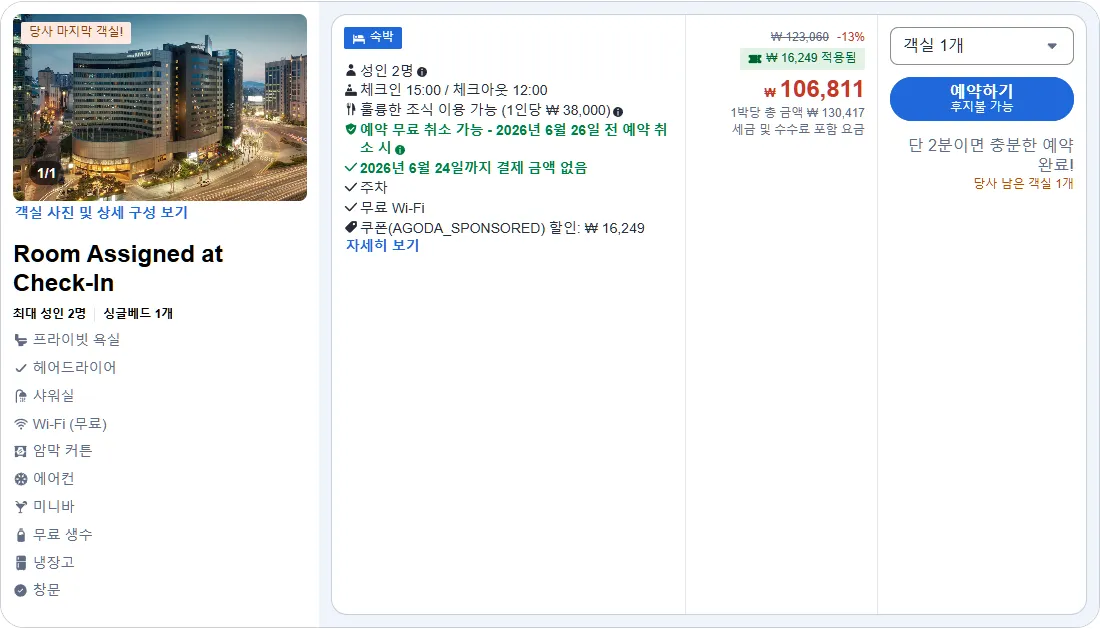1100x629 pixels.
Task: Click the 예약하기 booking button
Action: pos(981,99)
